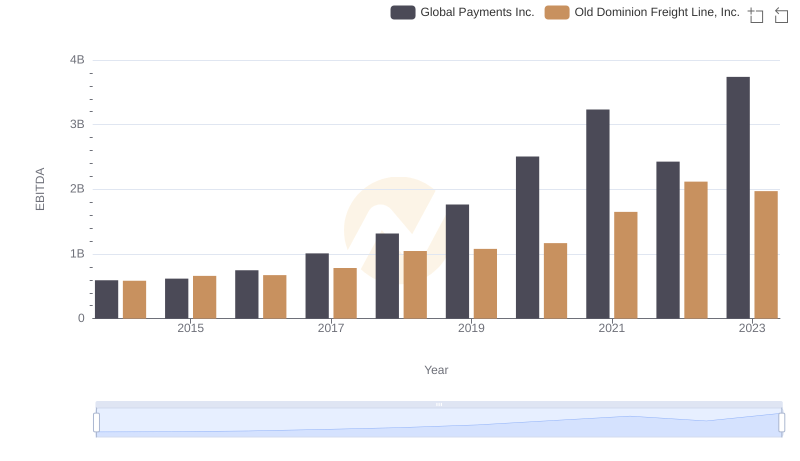Click the range slider's right handle

pyautogui.click(x=781, y=423)
